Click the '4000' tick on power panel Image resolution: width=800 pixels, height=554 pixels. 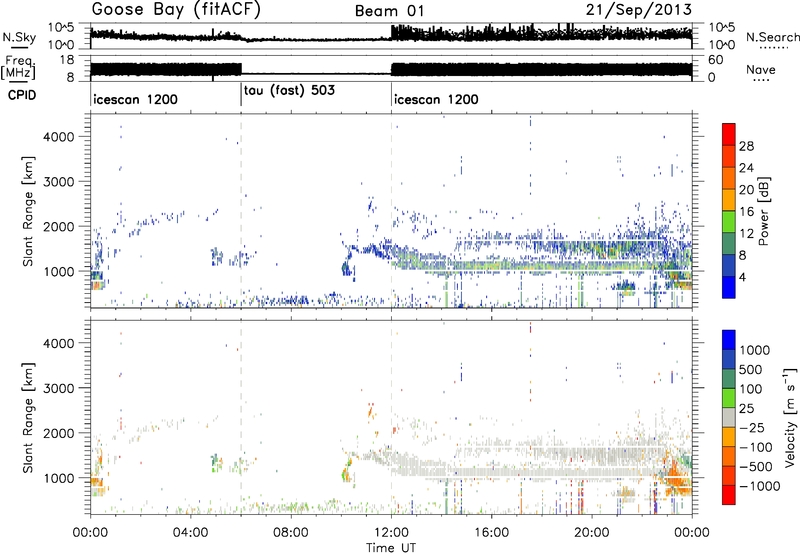58,137
